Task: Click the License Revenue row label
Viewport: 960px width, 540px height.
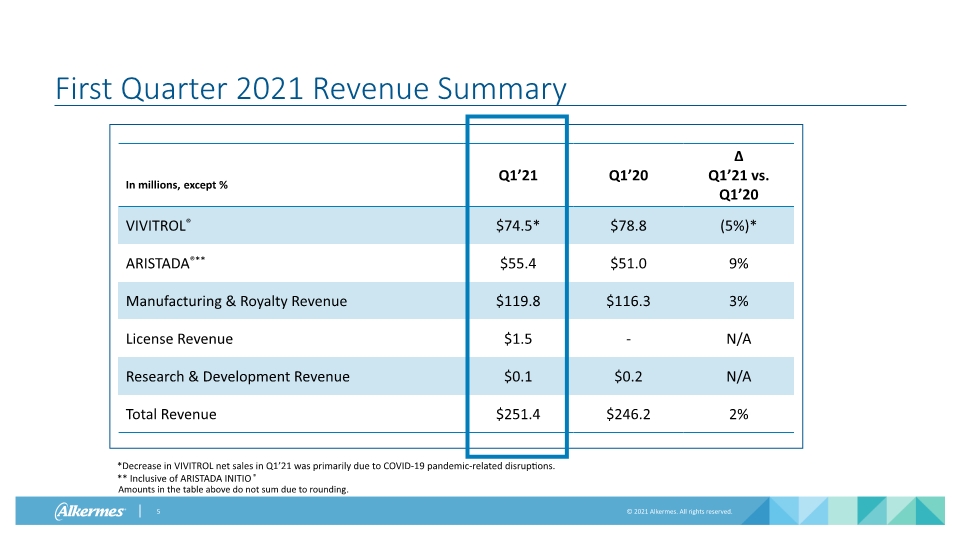Action: pos(179,339)
